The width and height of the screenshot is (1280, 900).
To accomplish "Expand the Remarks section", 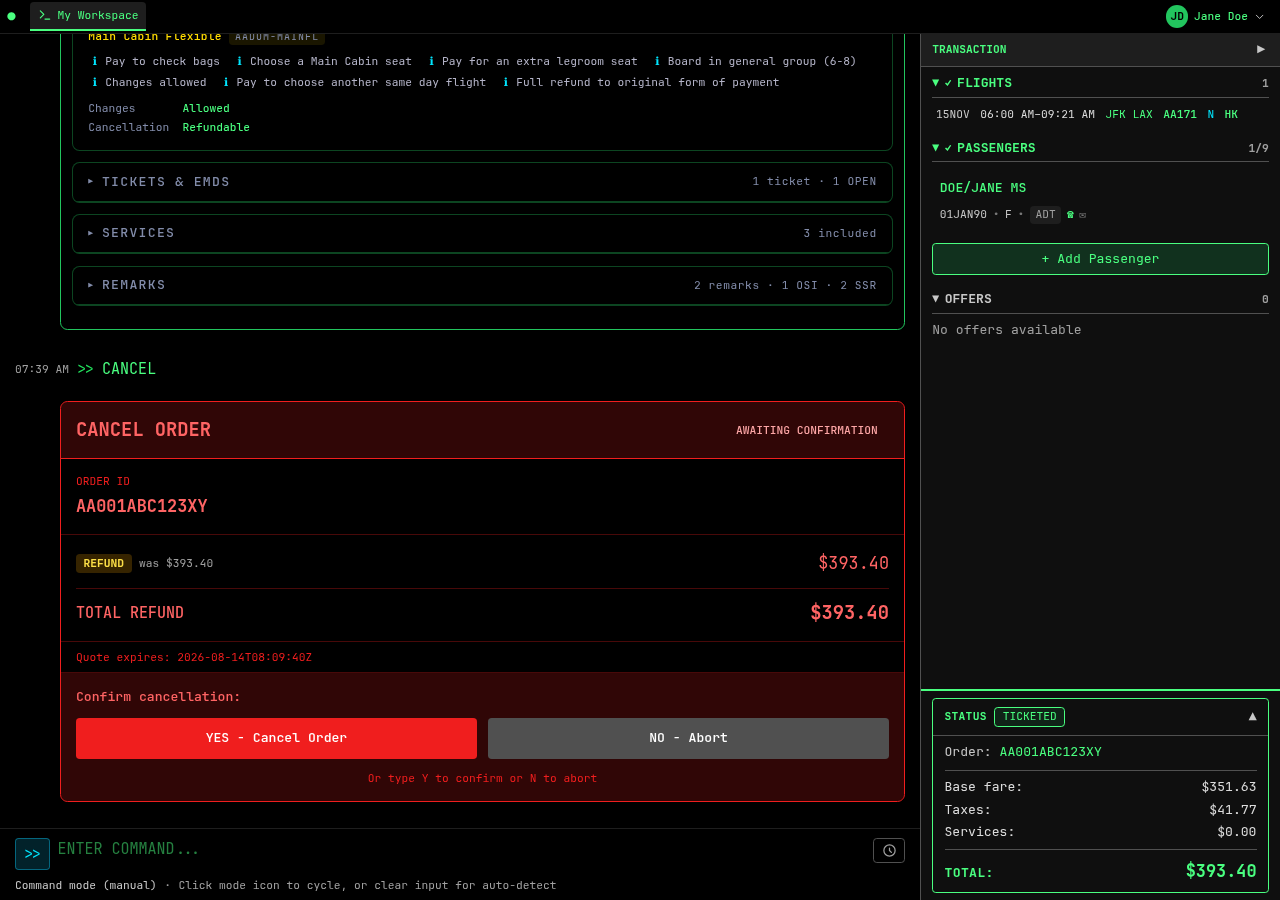I will [482, 285].
